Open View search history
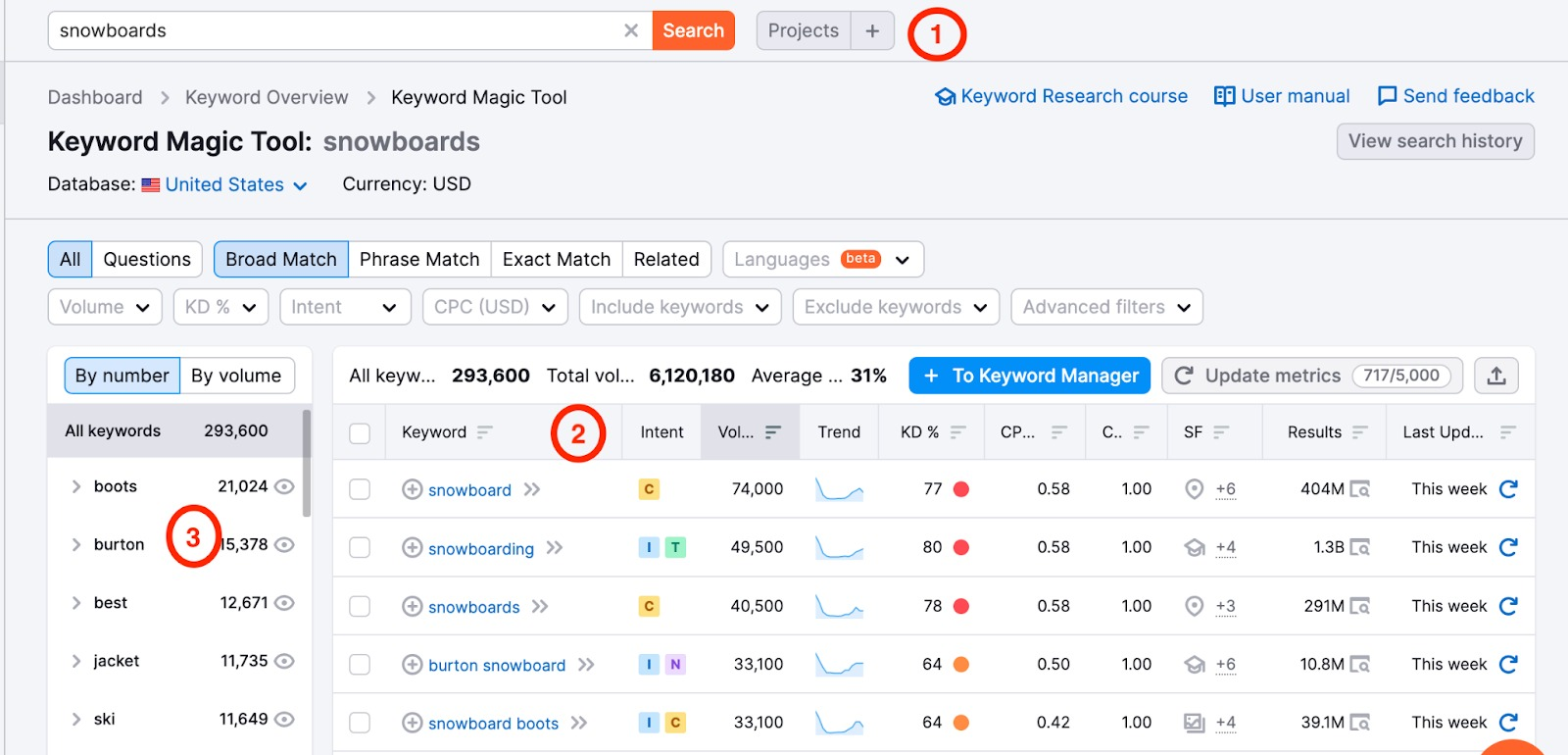Image resolution: width=1568 pixels, height=755 pixels. [x=1436, y=140]
